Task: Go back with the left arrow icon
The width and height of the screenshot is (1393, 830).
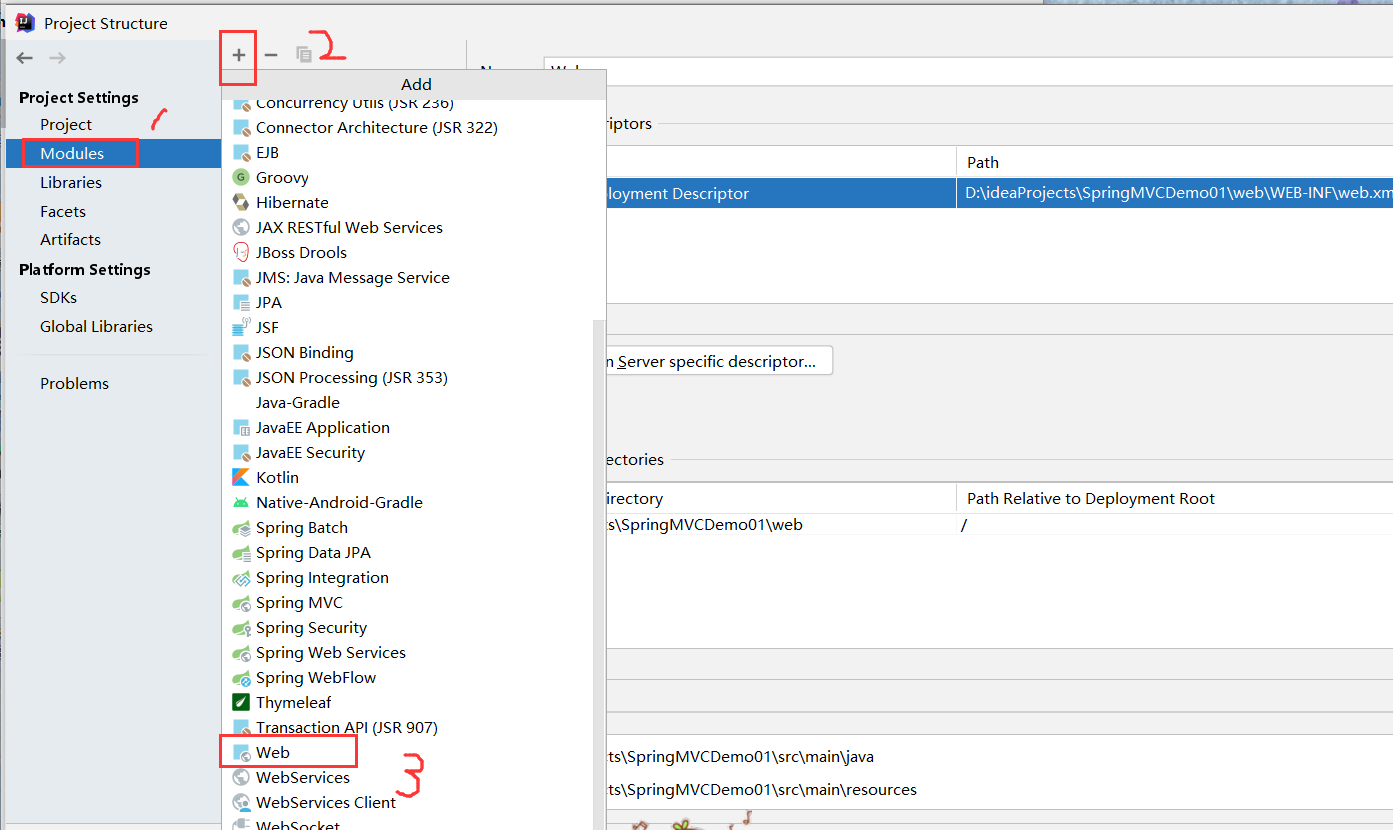Action: coord(25,58)
